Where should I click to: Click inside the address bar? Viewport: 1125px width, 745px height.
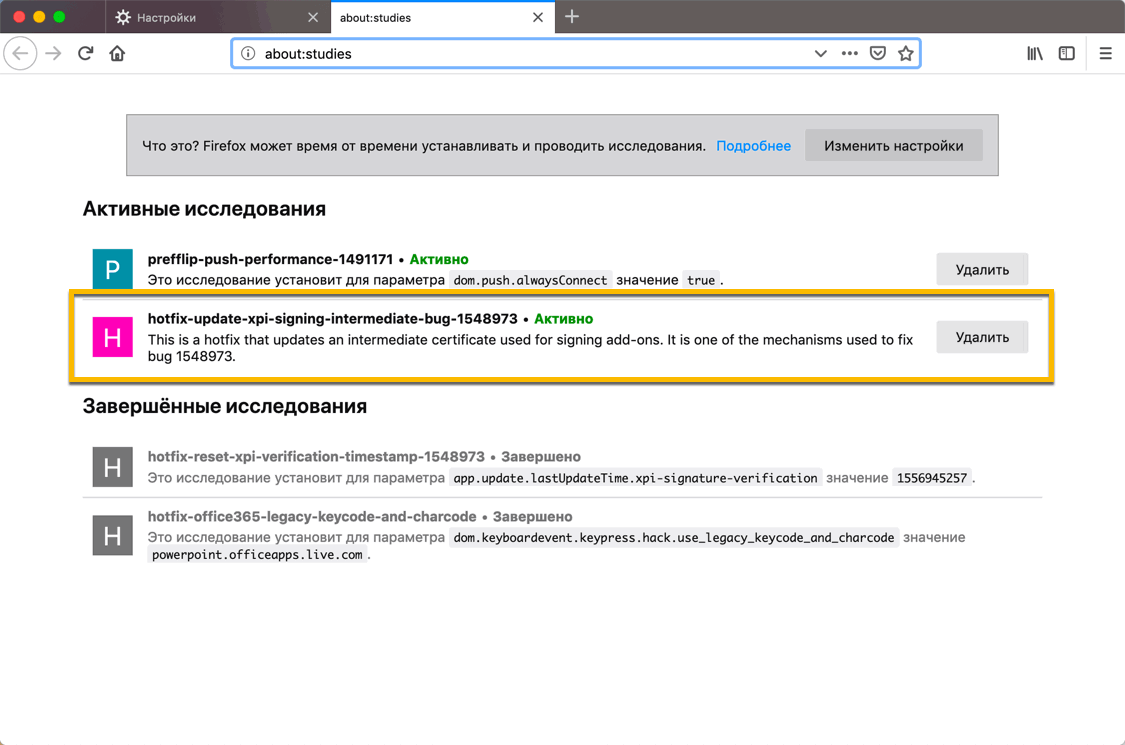(x=500, y=53)
